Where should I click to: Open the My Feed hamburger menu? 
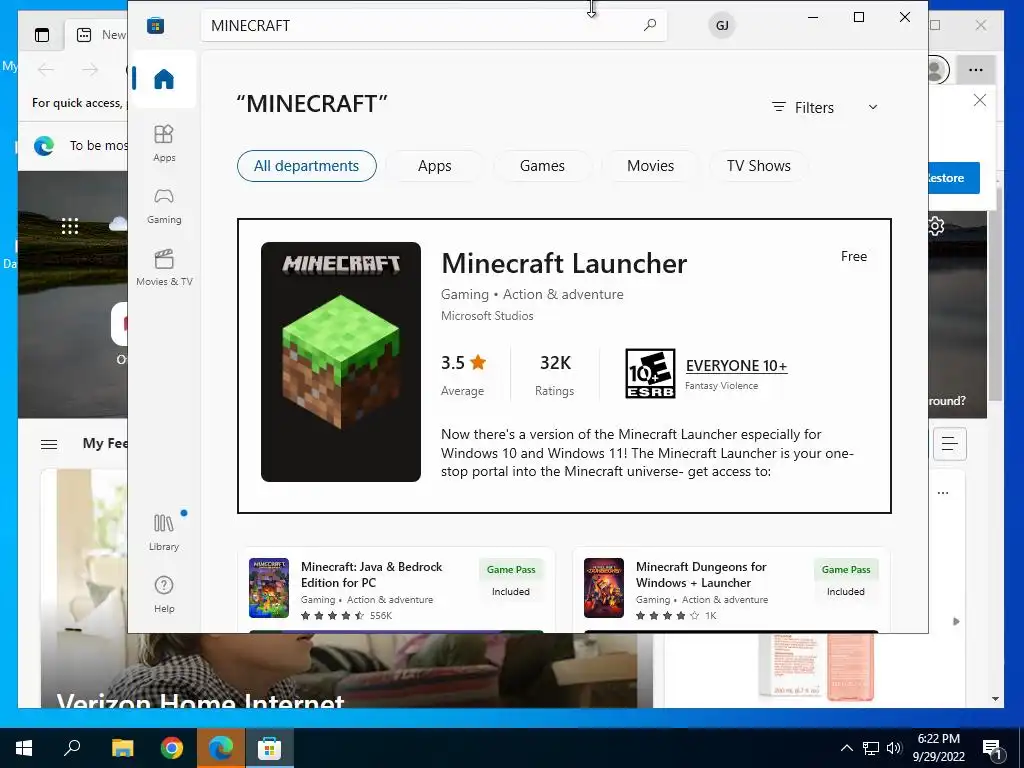coord(49,445)
